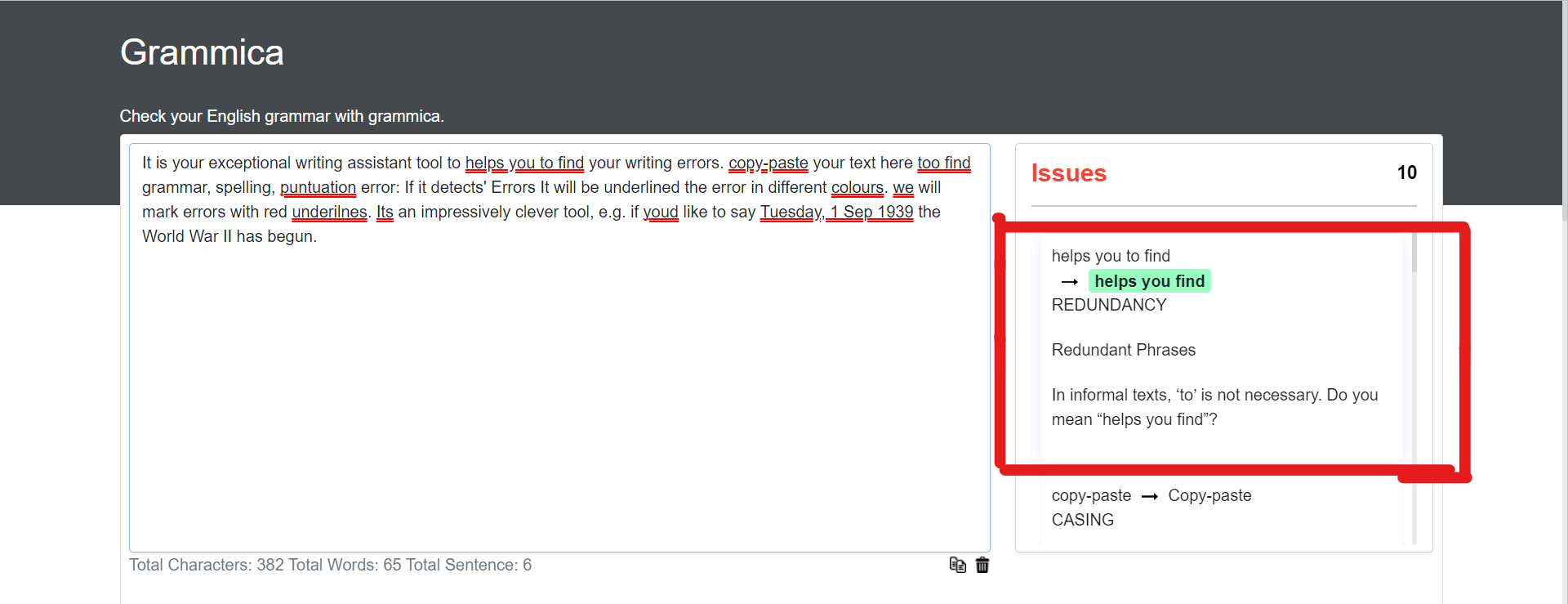Click underlined word 'copy-paste' in text area
1568x604 pixels.
pyautogui.click(x=768, y=163)
